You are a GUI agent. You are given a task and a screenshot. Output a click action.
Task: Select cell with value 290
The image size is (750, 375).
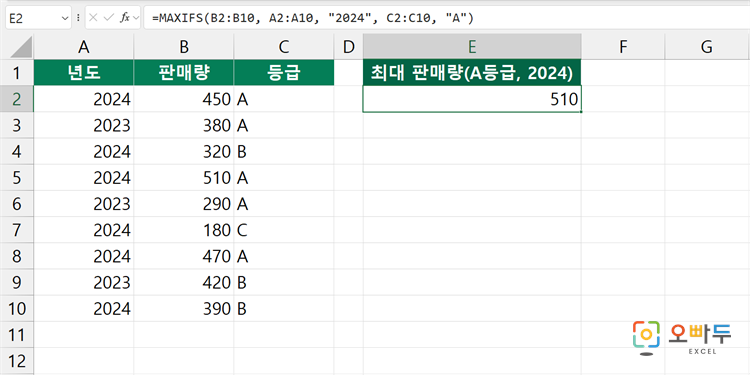click(184, 204)
